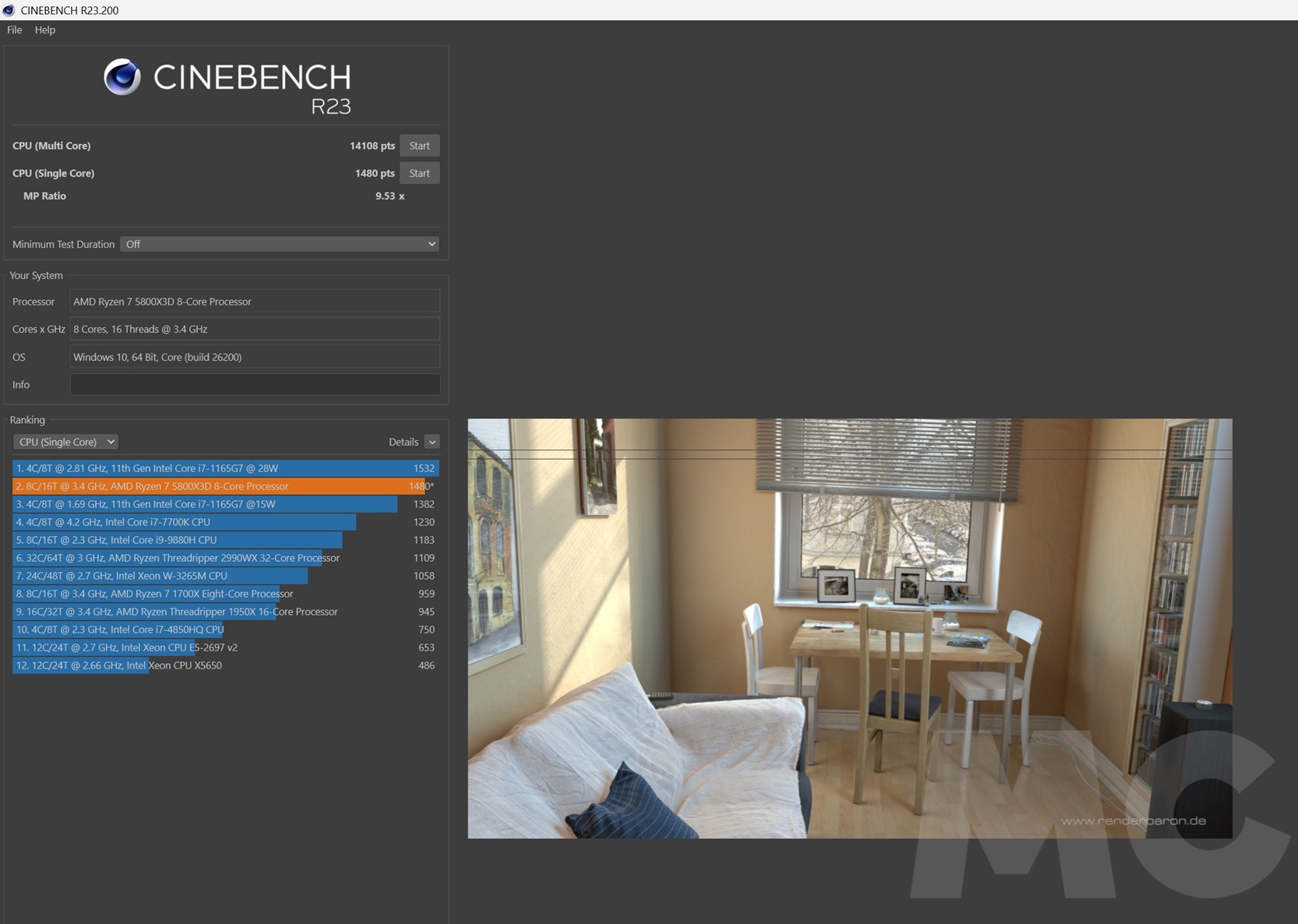Click the OS field
The height and width of the screenshot is (924, 1298).
(x=255, y=357)
